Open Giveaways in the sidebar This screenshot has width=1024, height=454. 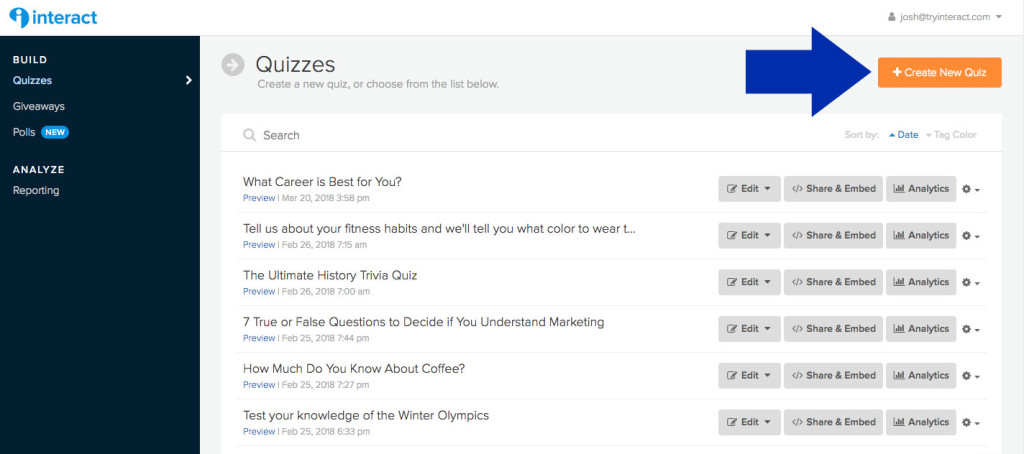click(x=39, y=106)
